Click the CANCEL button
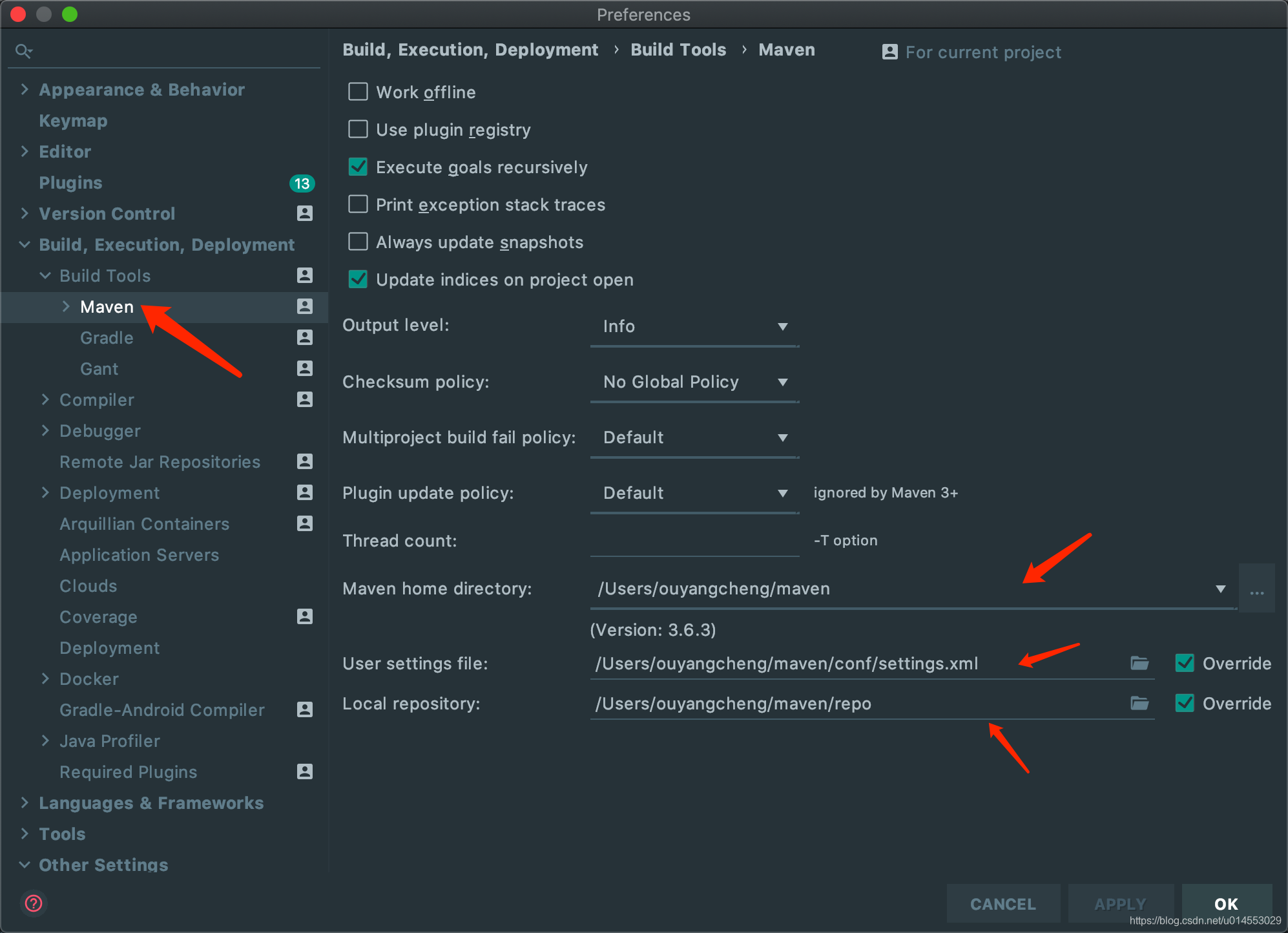Viewport: 1288px width, 933px height. pyautogui.click(x=1002, y=904)
